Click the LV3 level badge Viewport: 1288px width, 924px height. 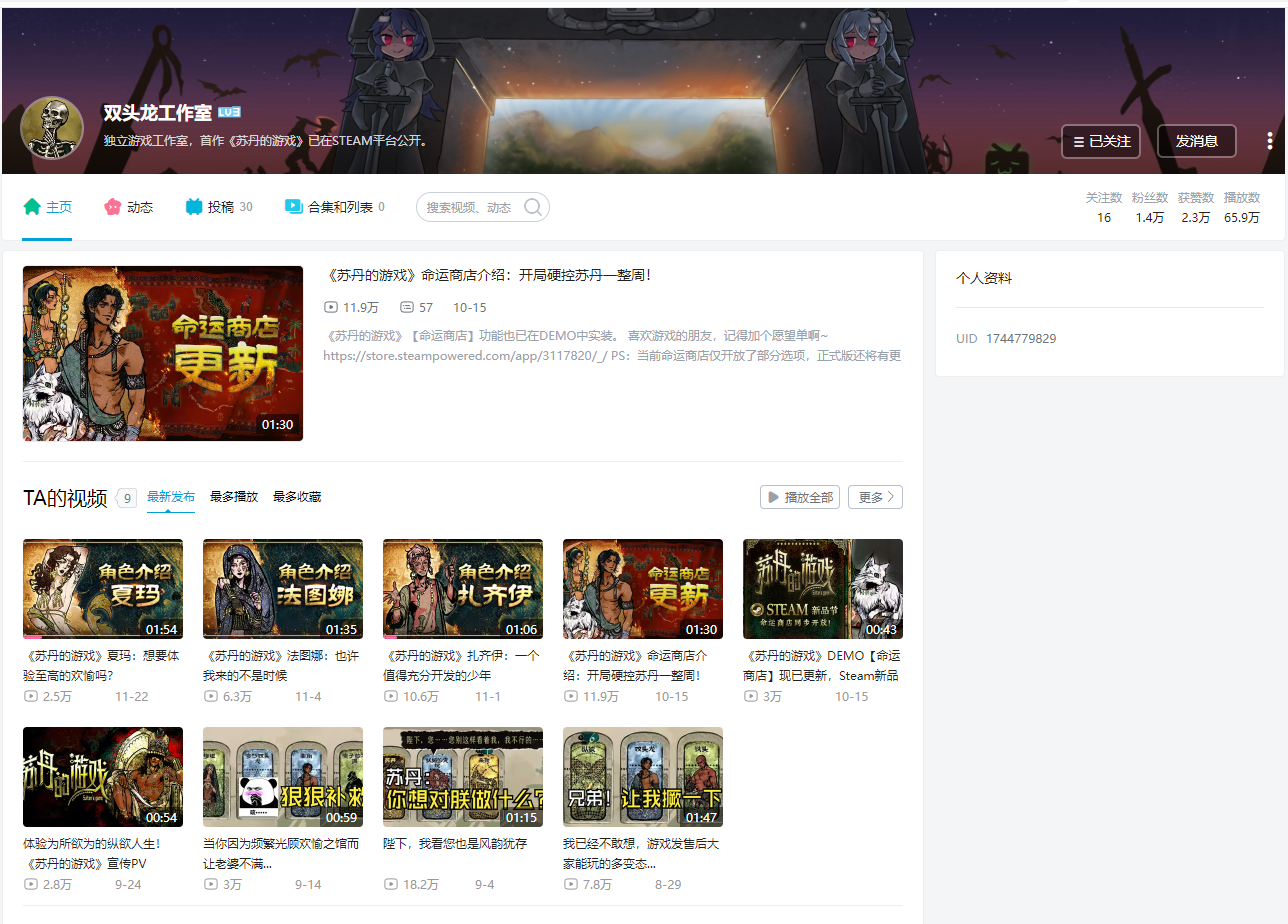pyautogui.click(x=229, y=113)
